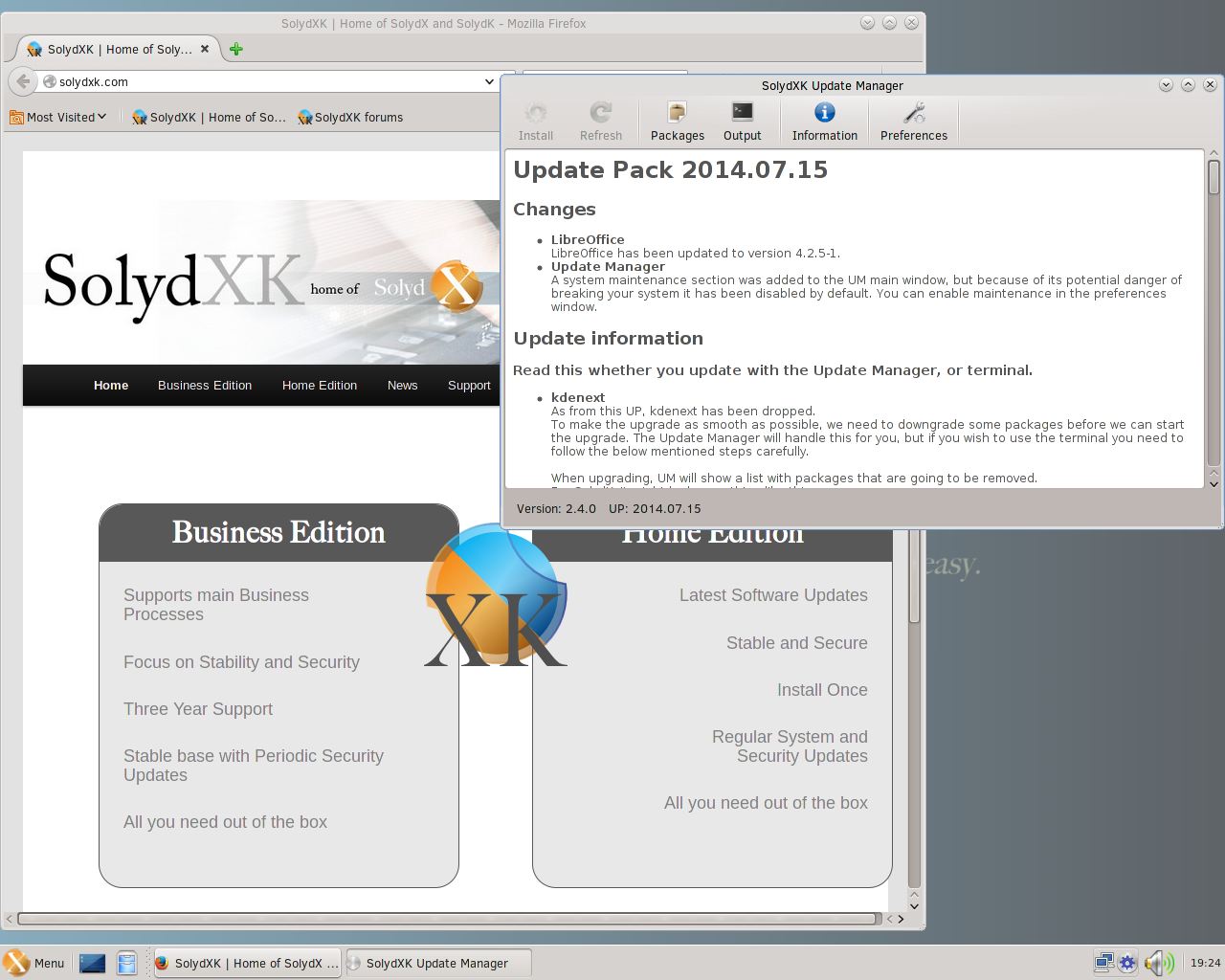Open the Packages view in Update Manager

pos(677,122)
